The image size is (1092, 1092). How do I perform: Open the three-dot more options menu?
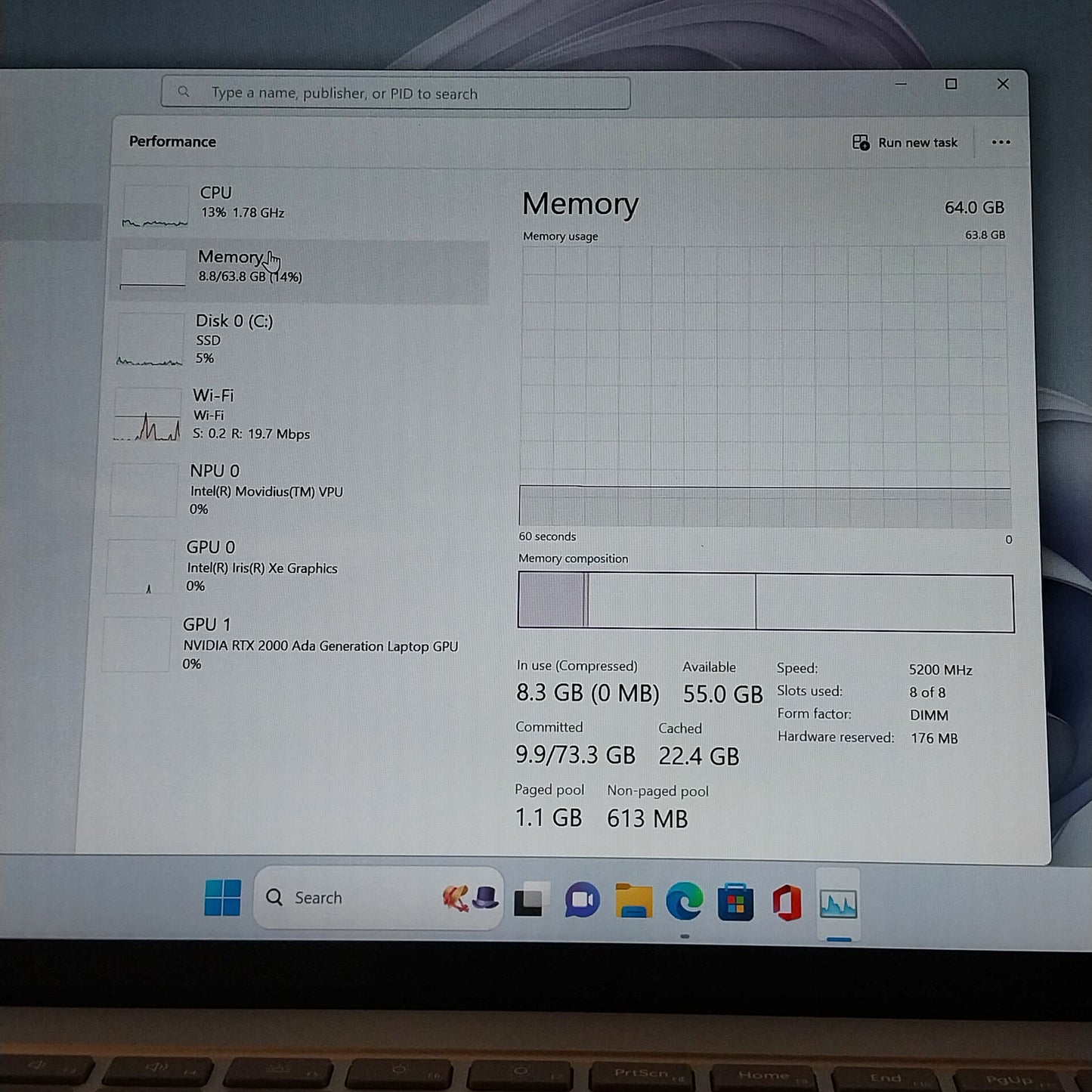point(1001,142)
